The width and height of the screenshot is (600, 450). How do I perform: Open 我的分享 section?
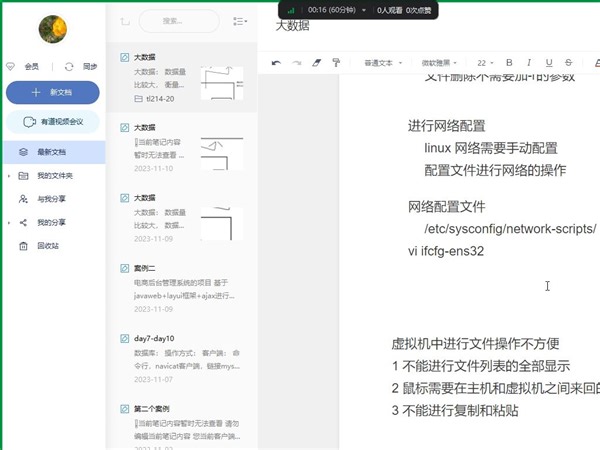(51, 222)
